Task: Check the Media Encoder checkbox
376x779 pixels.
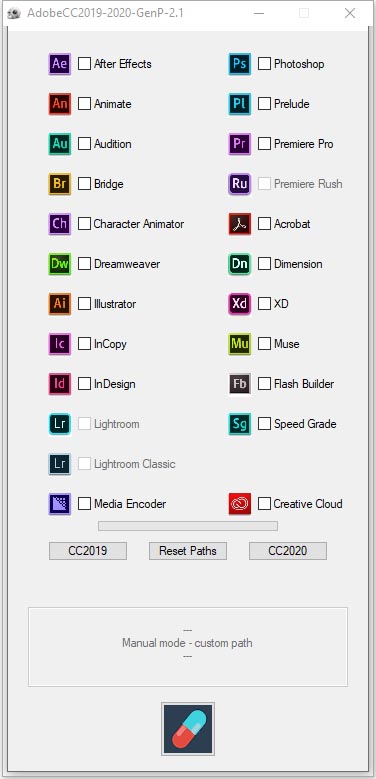Action: pyautogui.click(x=85, y=504)
